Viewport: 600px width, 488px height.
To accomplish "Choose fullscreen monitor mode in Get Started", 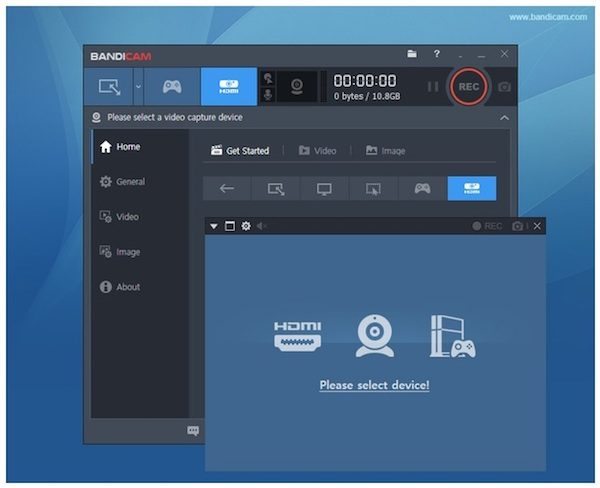I will pyautogui.click(x=324, y=188).
